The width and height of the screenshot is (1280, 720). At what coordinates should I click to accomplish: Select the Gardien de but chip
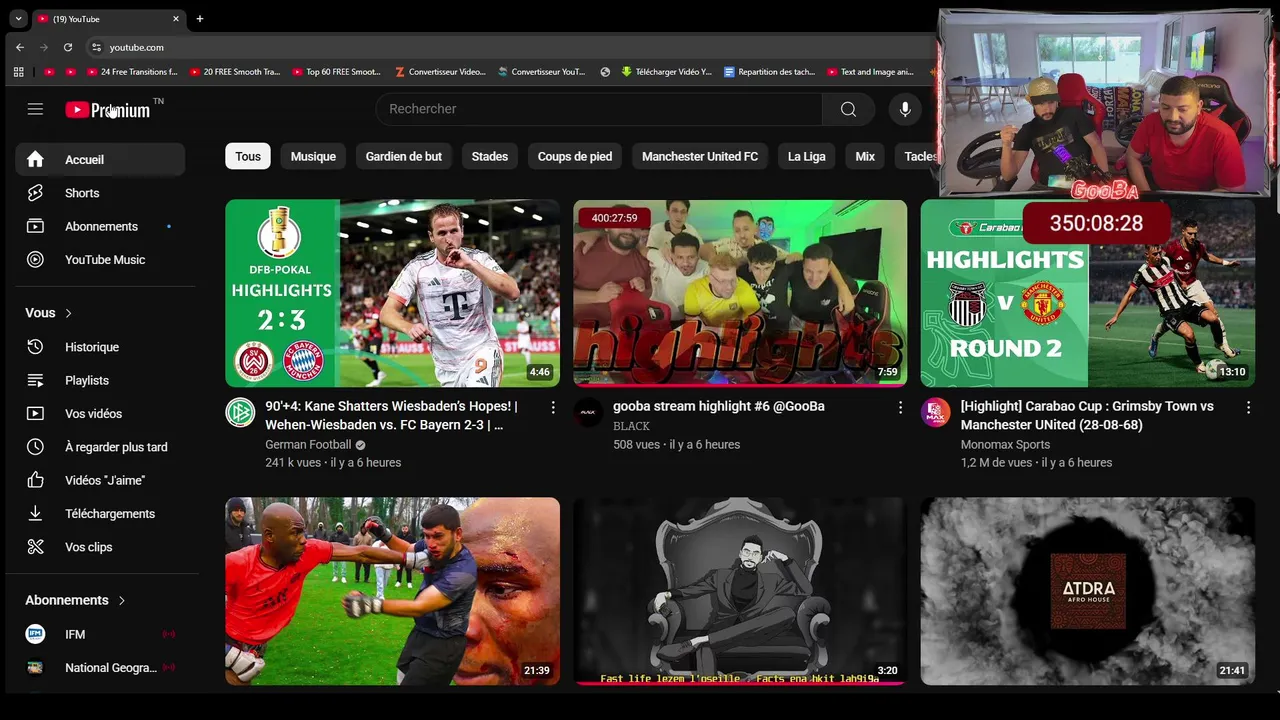click(404, 156)
